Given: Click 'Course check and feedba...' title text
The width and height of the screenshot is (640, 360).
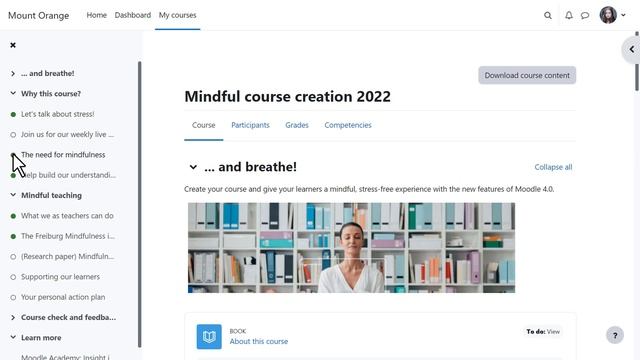Looking at the screenshot, I should [x=69, y=317].
